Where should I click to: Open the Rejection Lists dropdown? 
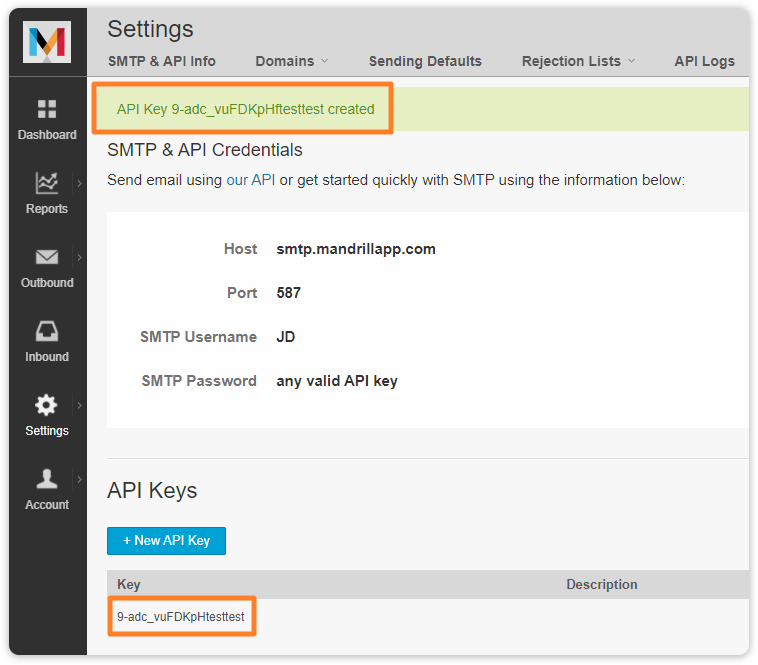[578, 61]
